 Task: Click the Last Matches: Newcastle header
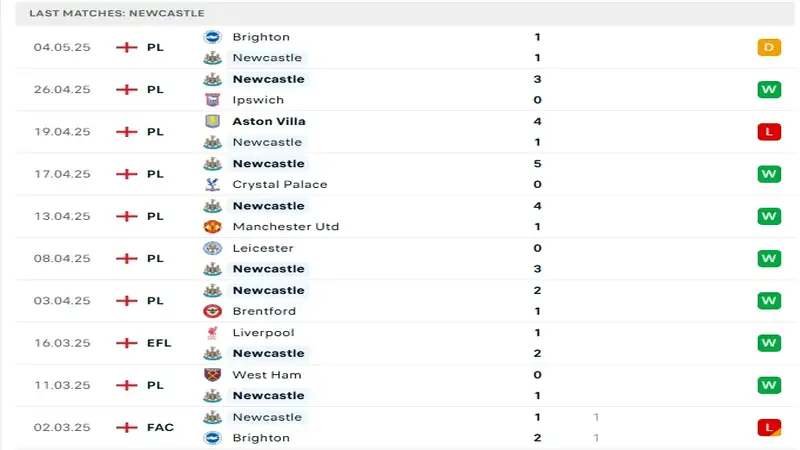(117, 13)
